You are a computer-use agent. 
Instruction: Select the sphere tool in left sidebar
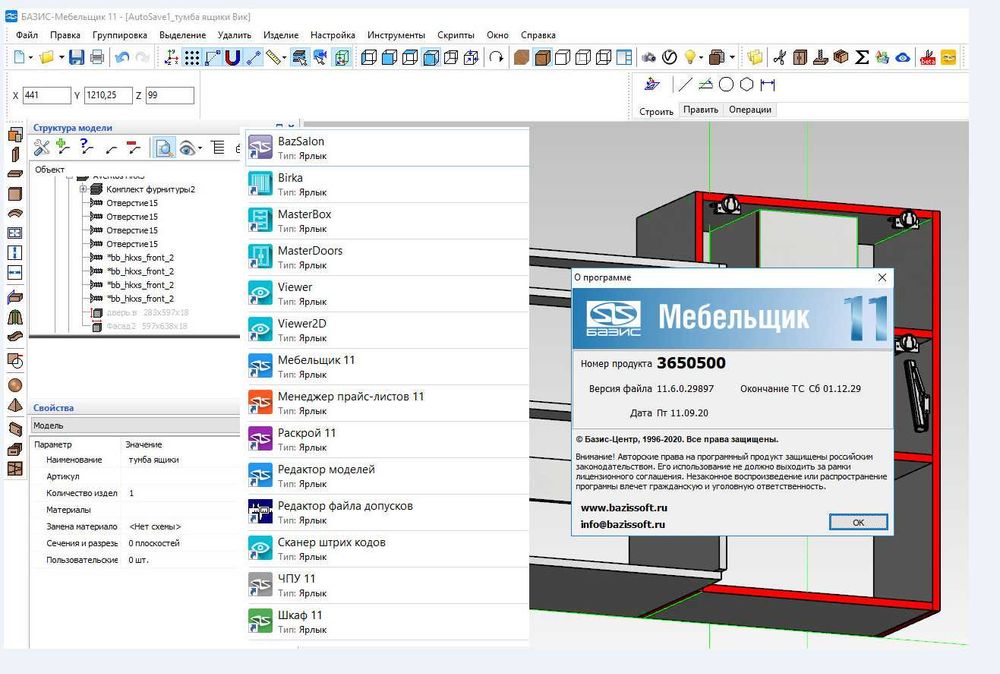(15, 385)
